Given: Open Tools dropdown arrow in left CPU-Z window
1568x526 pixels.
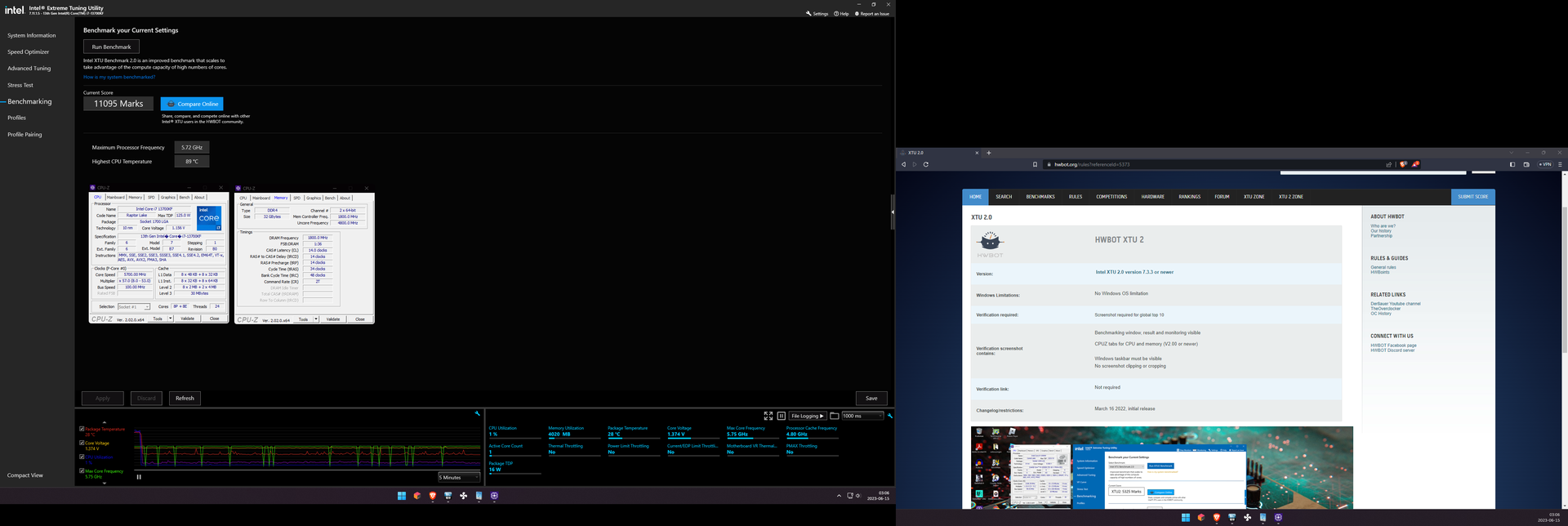Looking at the screenshot, I should coord(170,319).
